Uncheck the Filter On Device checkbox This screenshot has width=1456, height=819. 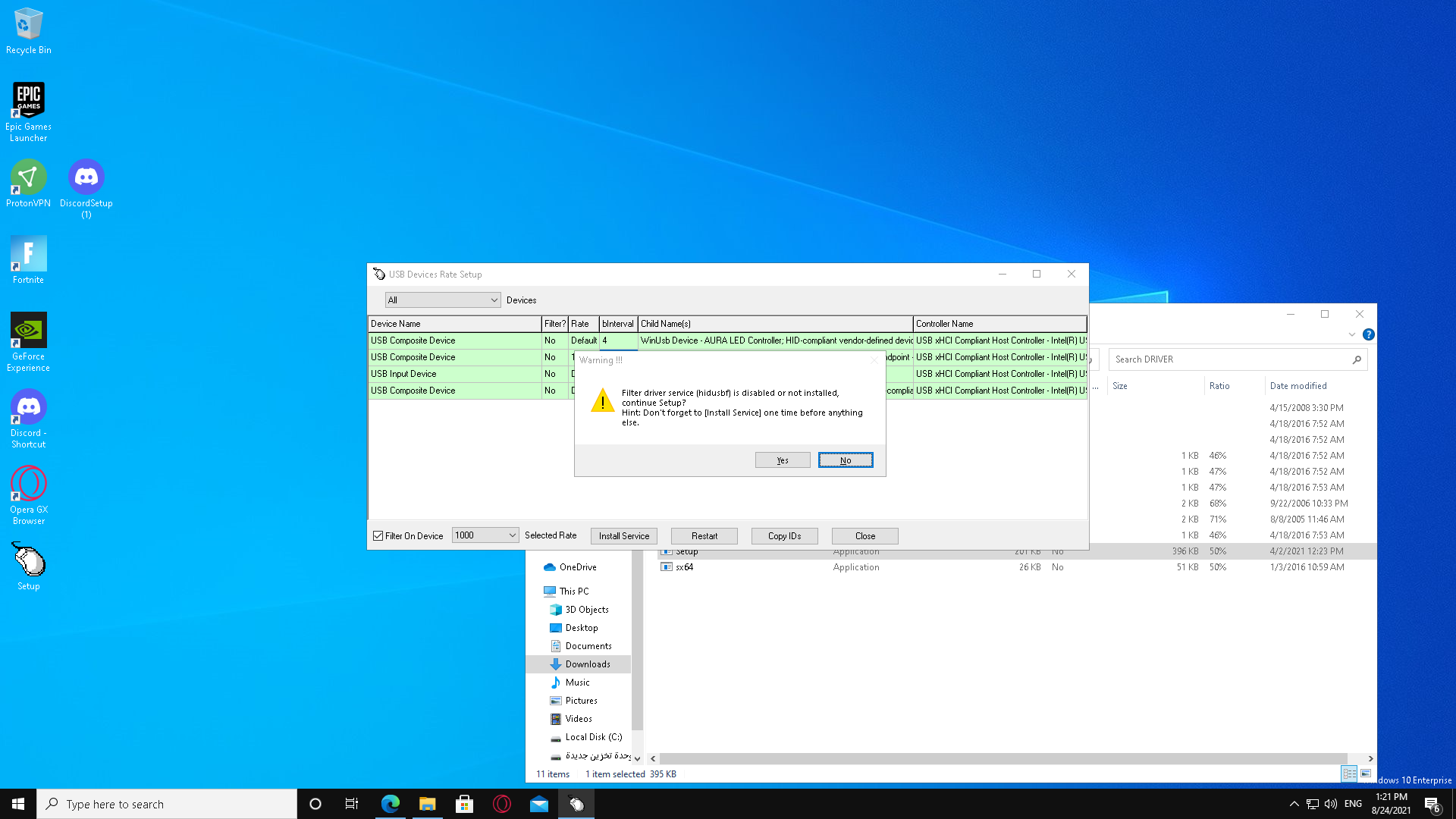(x=378, y=535)
